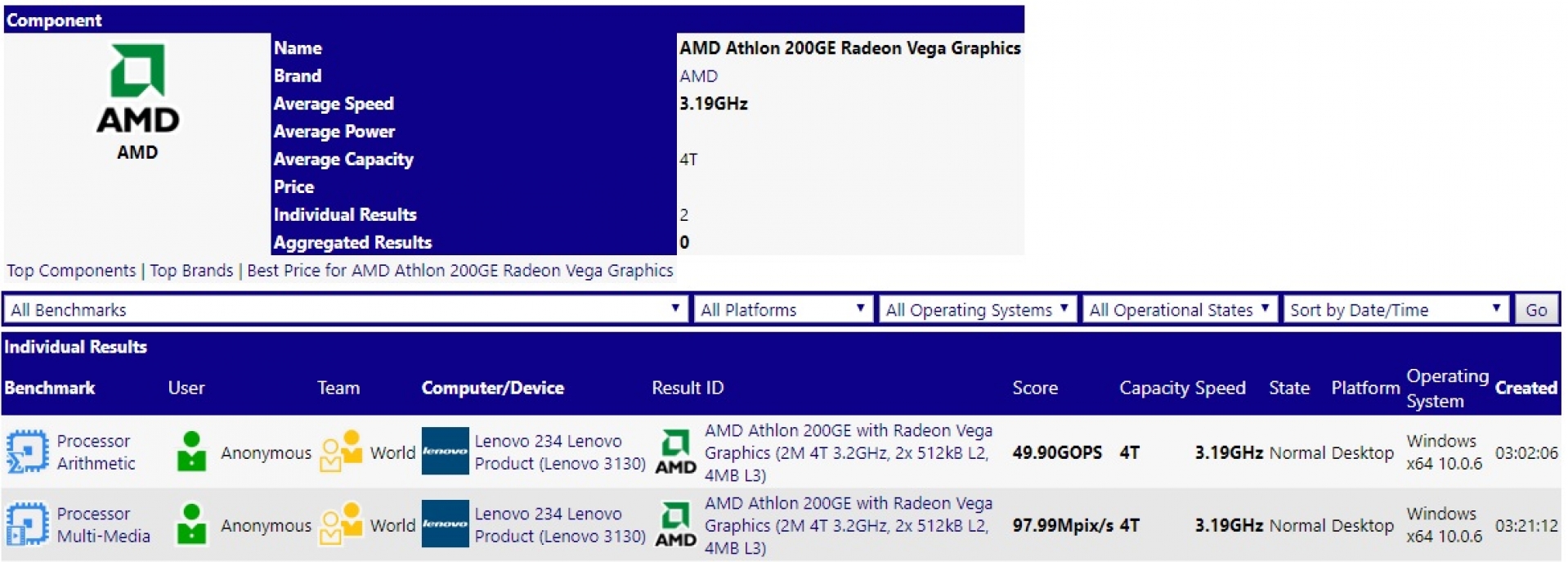Screen dimensions: 1568x562
Task: Open the All Benchmarks dropdown
Action: [x=345, y=309]
